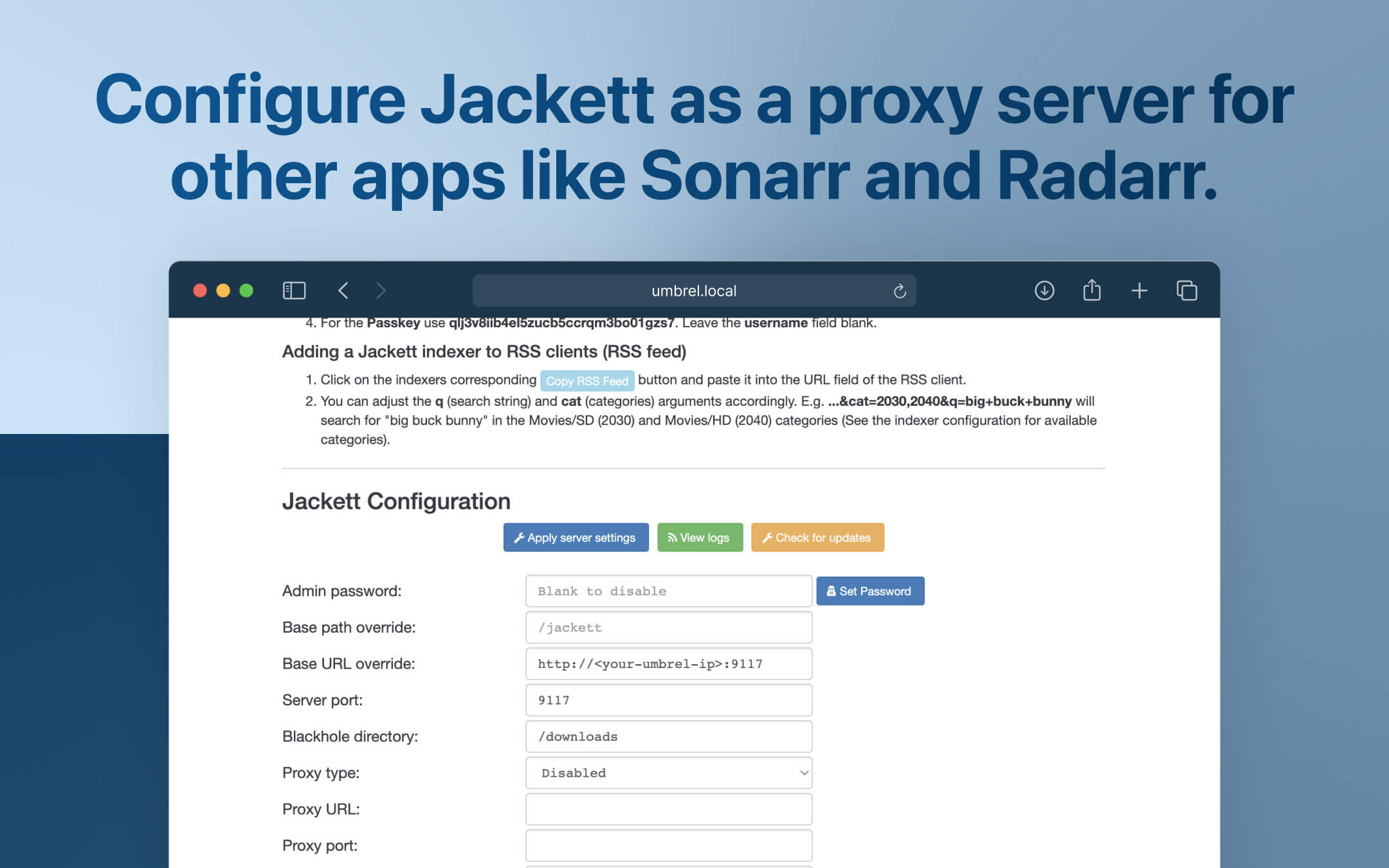
Task: Click the page reload icon in address bar
Action: point(900,290)
